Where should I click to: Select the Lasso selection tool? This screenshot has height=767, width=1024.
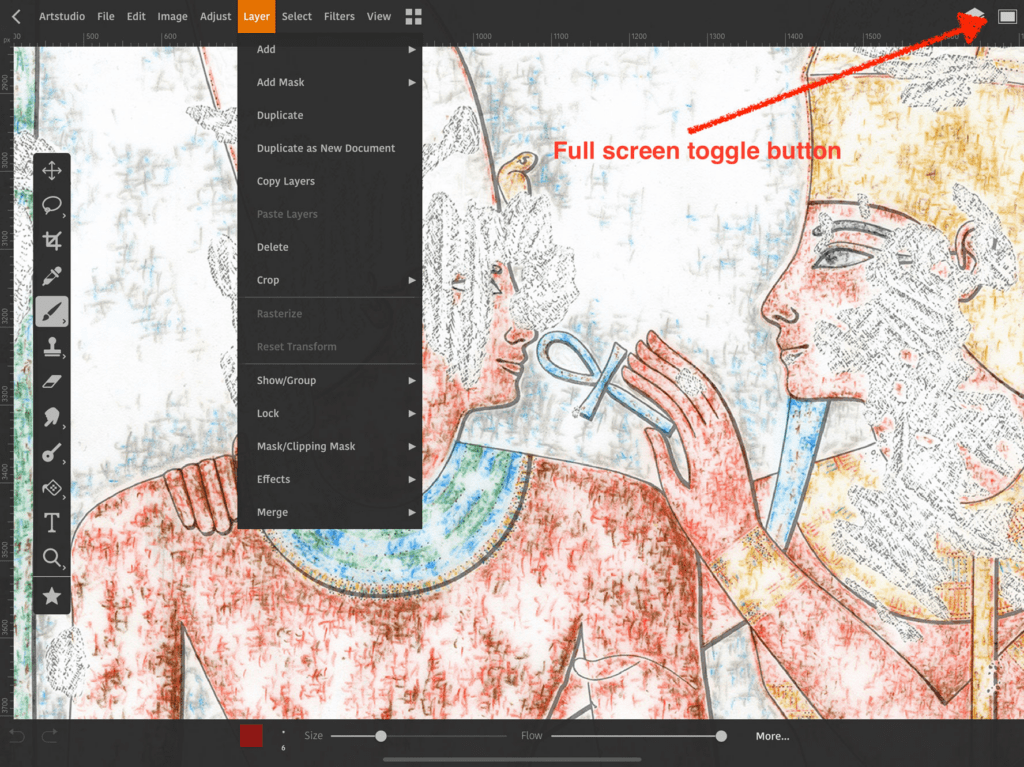click(52, 205)
